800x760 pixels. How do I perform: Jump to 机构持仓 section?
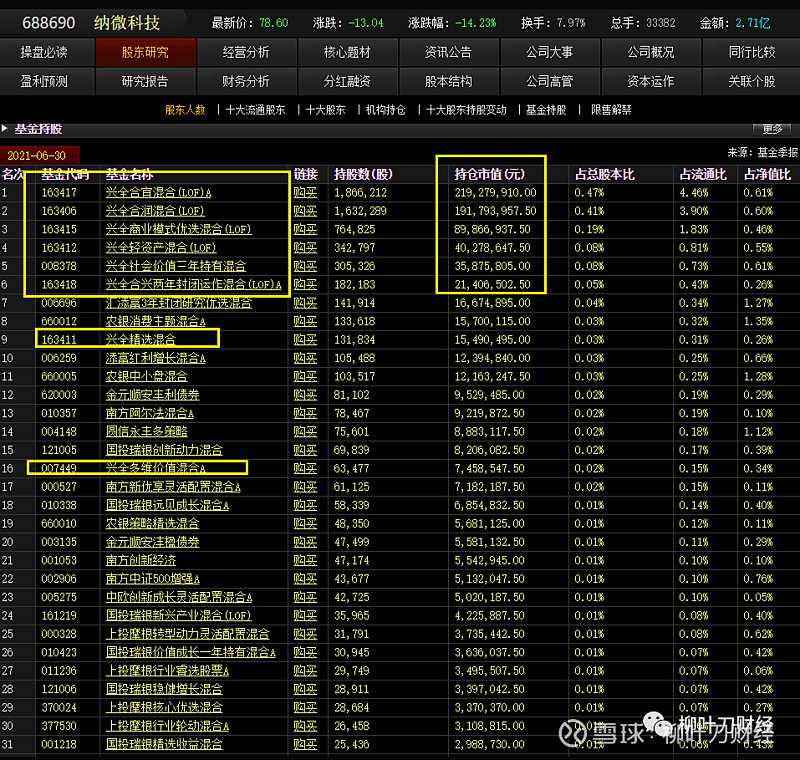[386, 110]
